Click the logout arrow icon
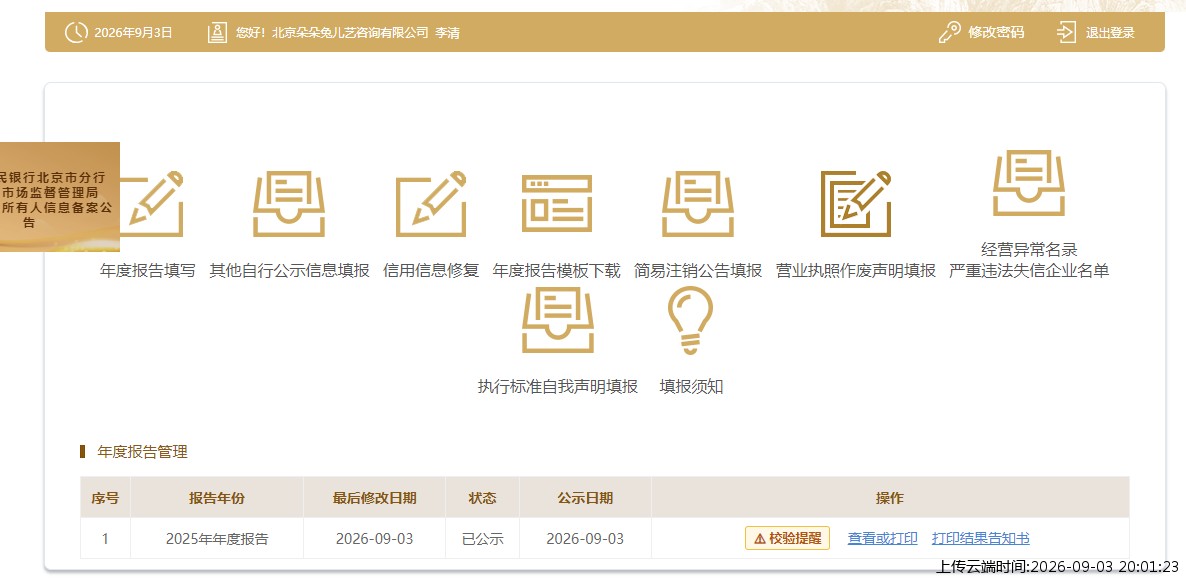 pyautogui.click(x=1066, y=33)
